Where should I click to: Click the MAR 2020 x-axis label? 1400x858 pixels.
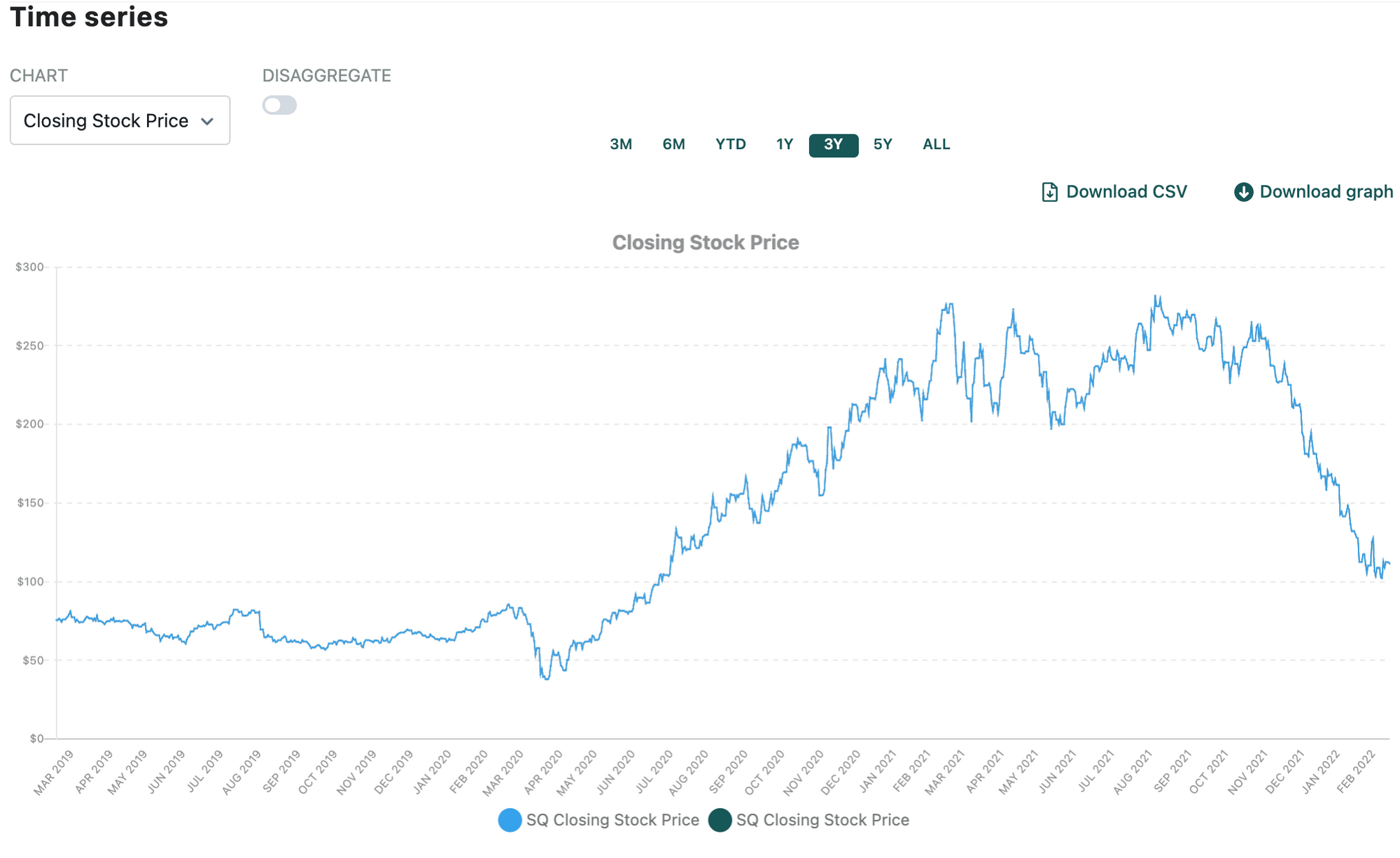click(x=504, y=772)
